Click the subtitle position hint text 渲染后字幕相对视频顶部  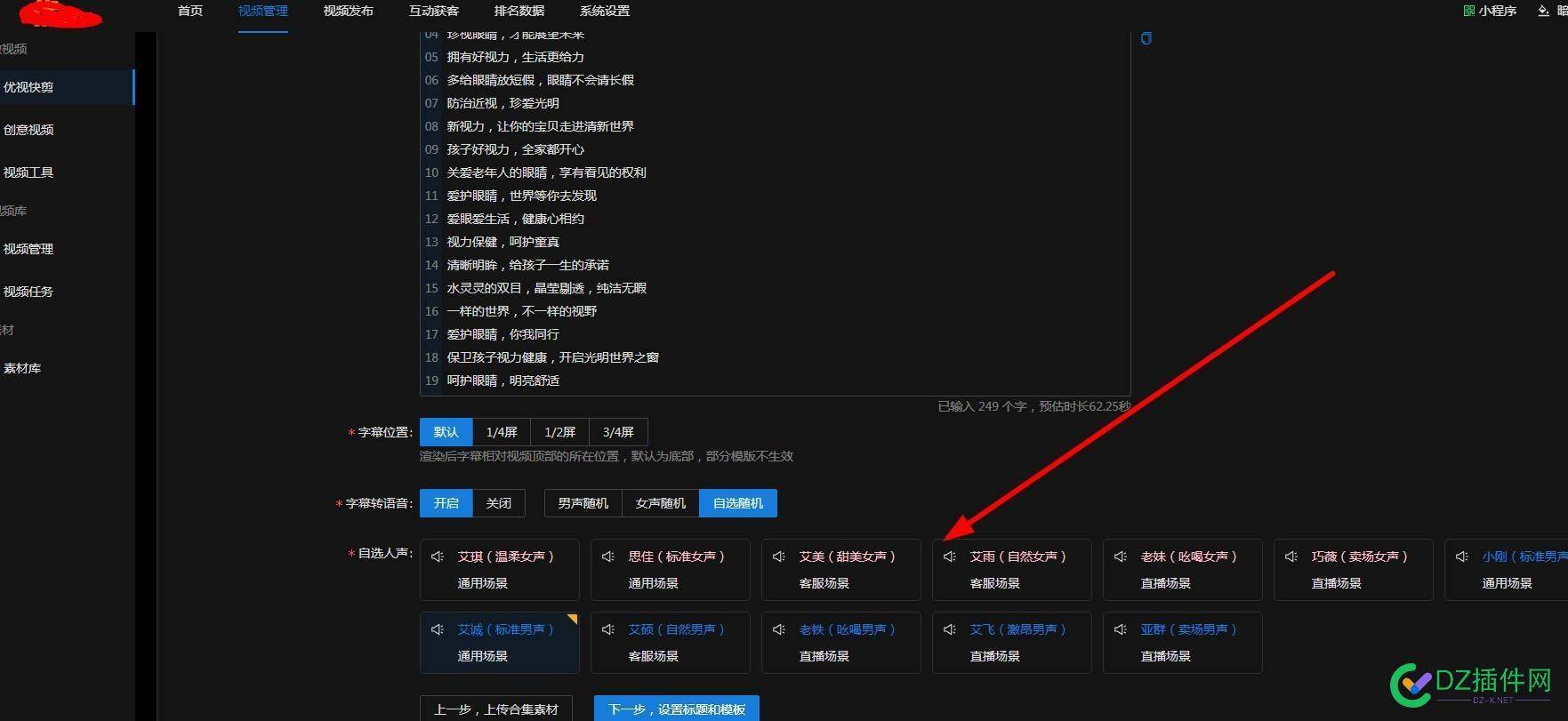(607, 456)
